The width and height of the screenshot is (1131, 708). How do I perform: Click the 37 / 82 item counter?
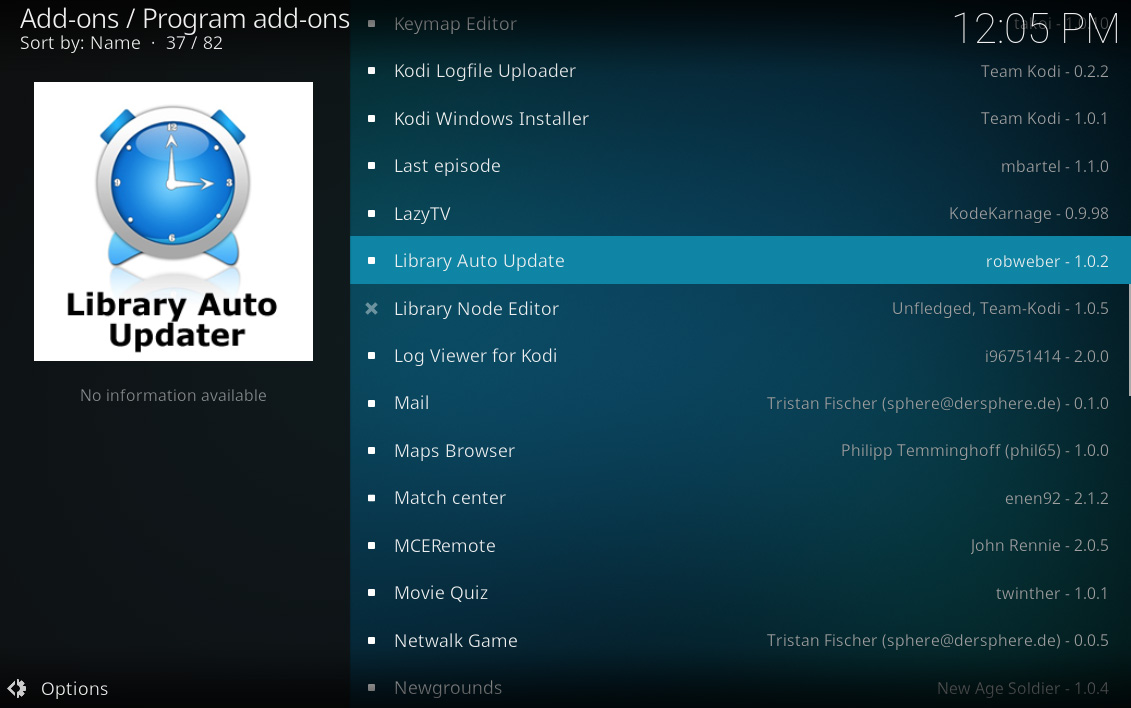[x=194, y=43]
